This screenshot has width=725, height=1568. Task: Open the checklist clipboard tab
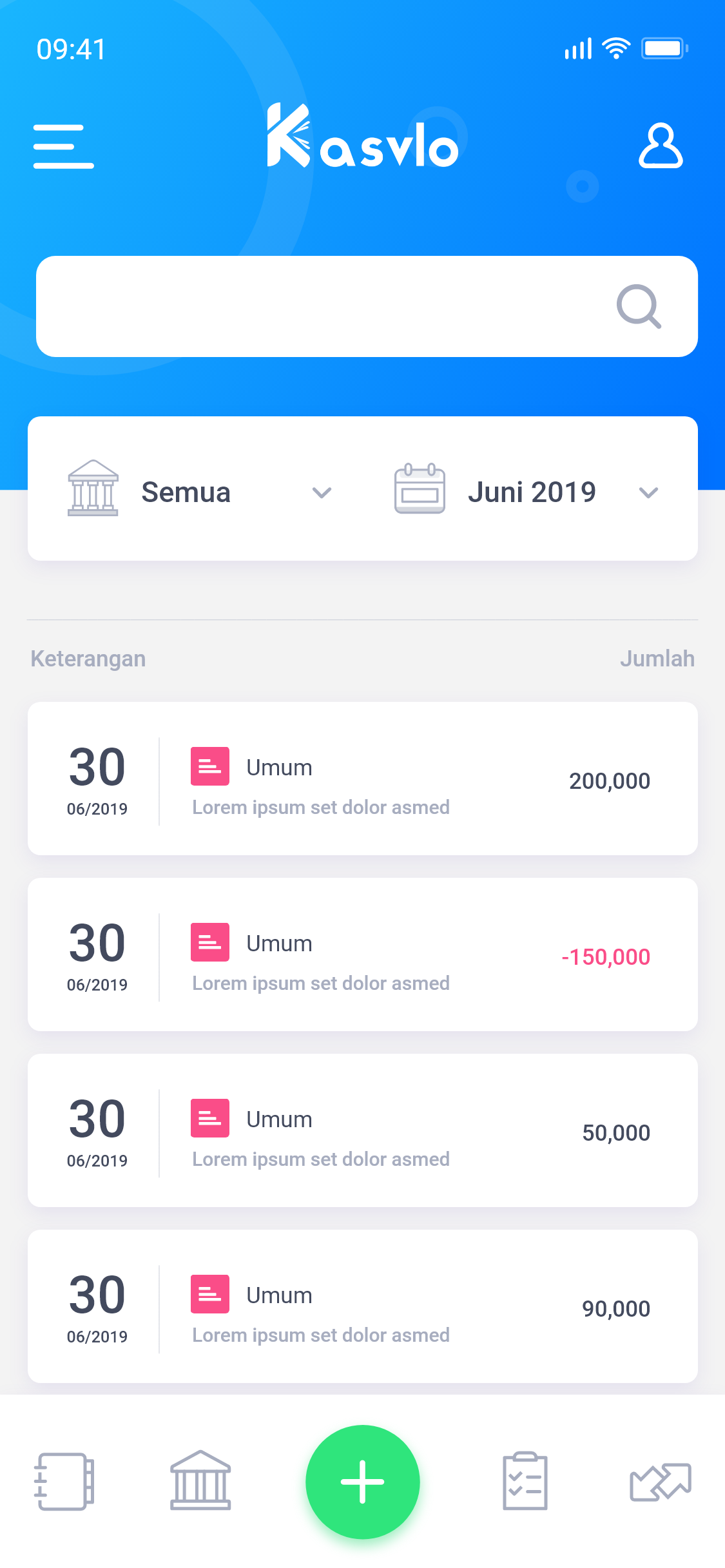pos(525,1480)
